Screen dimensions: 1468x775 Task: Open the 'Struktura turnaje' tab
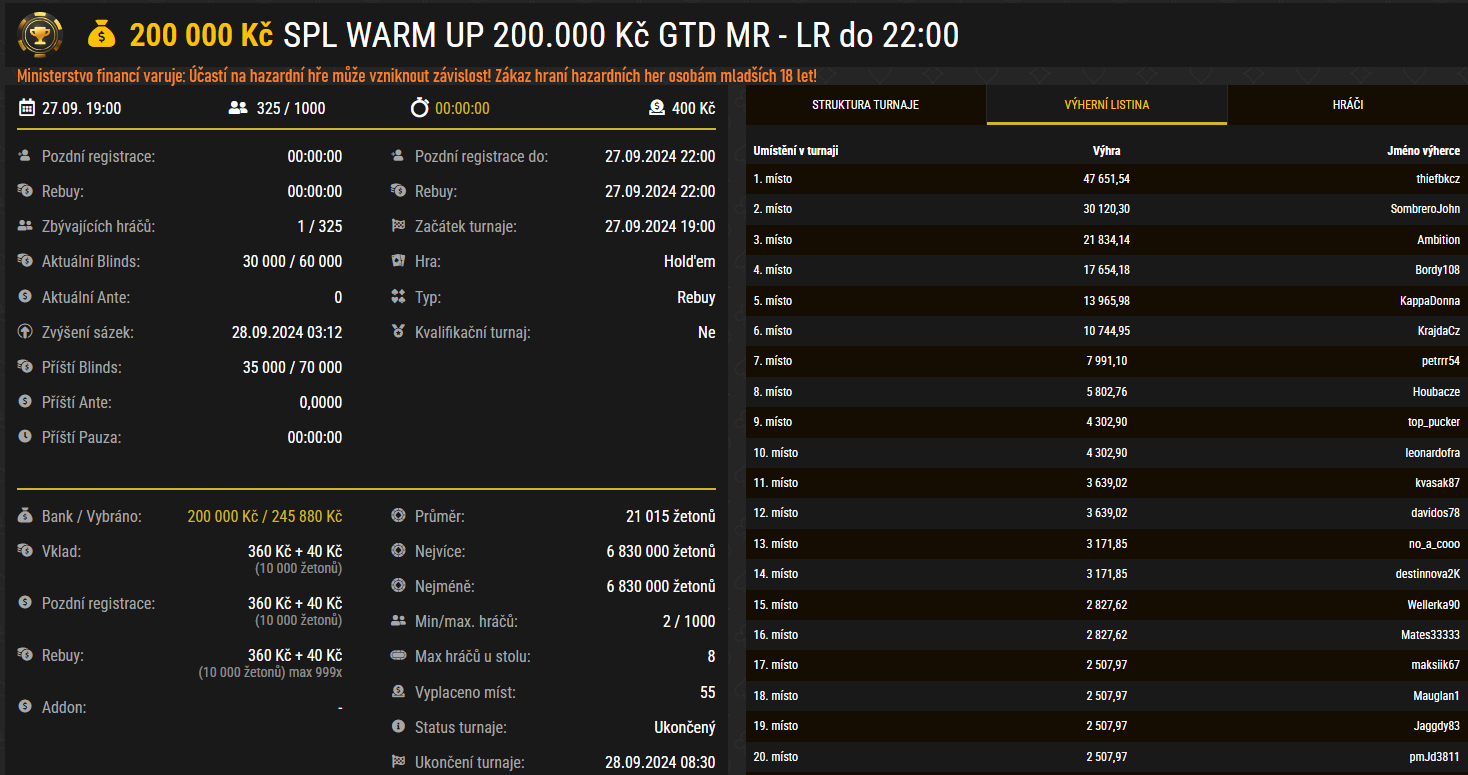tap(866, 104)
